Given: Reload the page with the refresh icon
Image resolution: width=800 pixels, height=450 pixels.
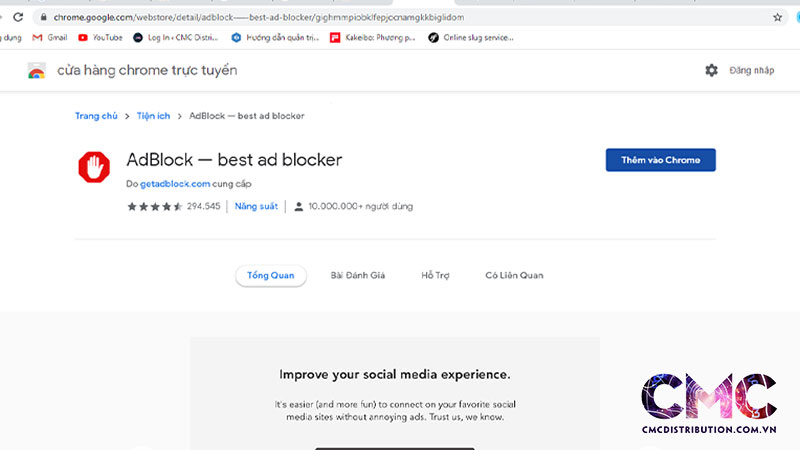Looking at the screenshot, I should (x=18, y=17).
